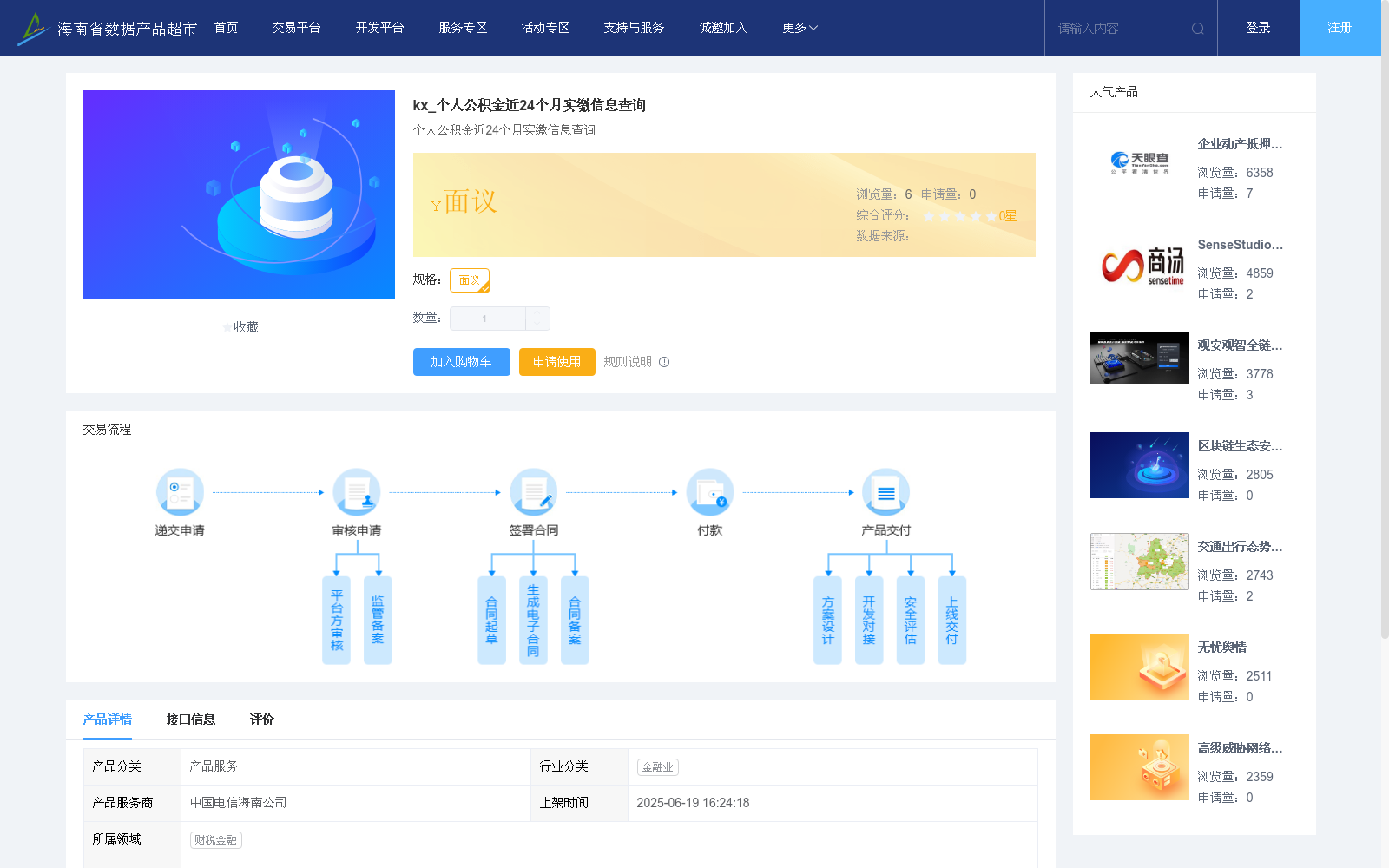The height and width of the screenshot is (868, 1389).
Task: Click the 审核申请 step icon
Action: click(x=357, y=492)
